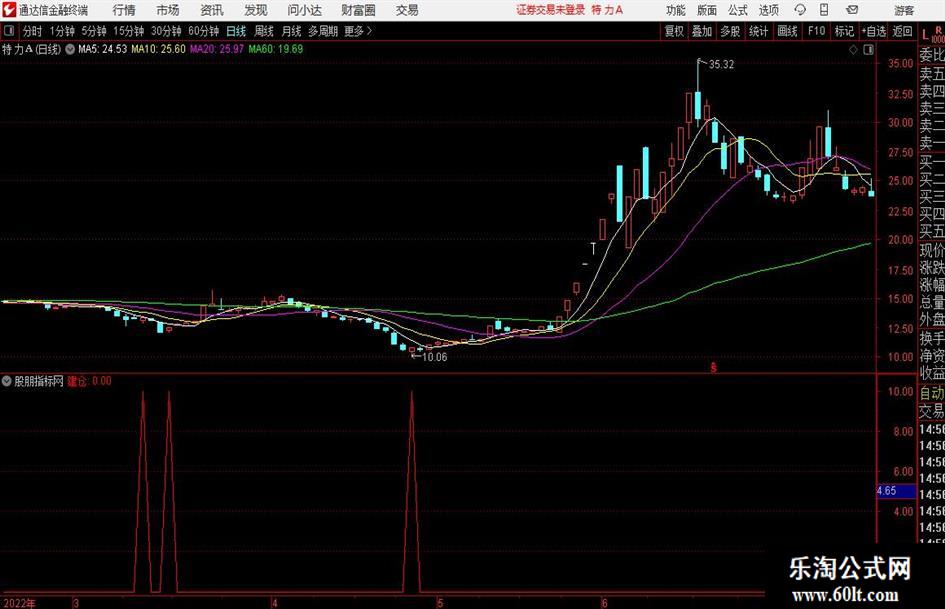
Task: Open the 发现 menu
Action: point(256,10)
